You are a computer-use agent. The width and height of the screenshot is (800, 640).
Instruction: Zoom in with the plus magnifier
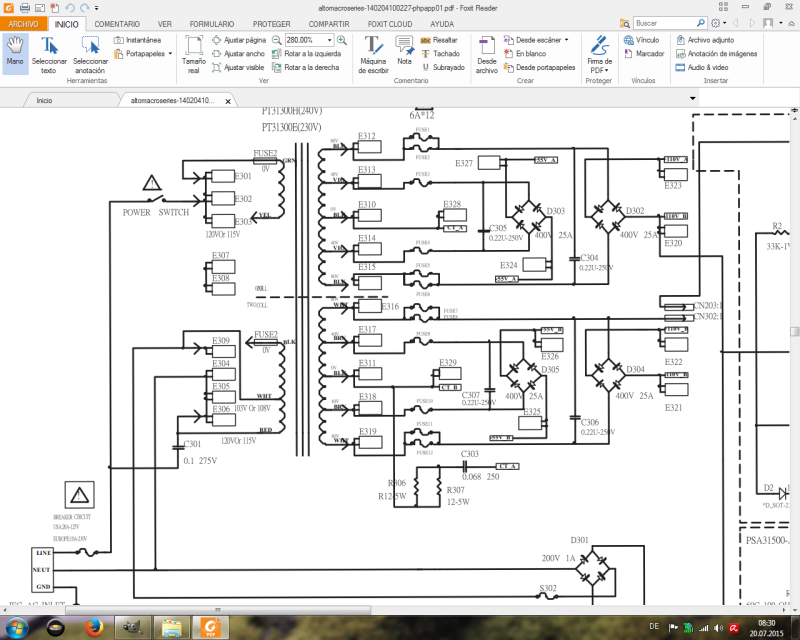tap(342, 40)
